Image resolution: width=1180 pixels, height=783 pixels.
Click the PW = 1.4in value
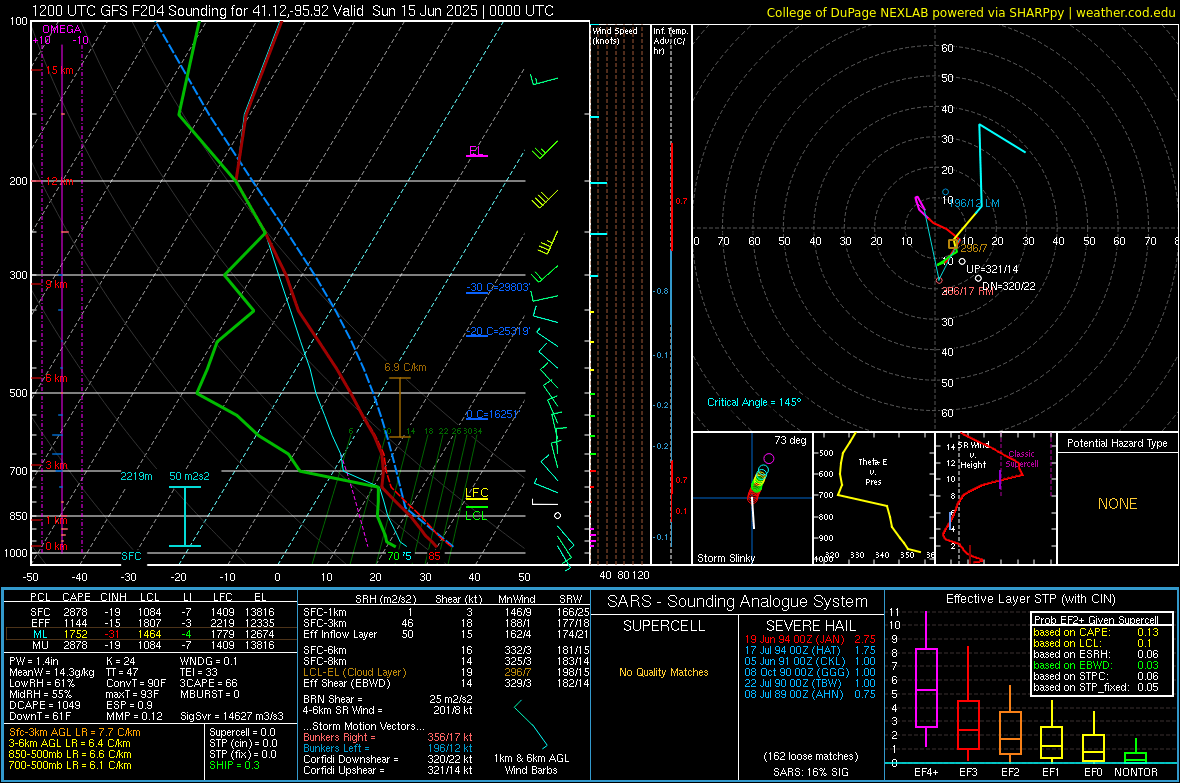(x=35, y=661)
